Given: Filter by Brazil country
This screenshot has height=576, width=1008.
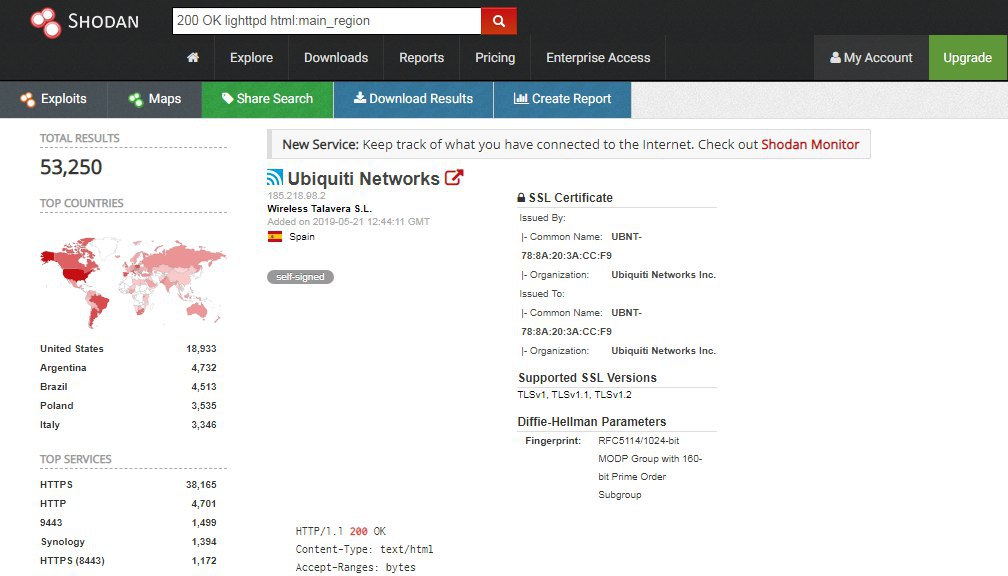Looking at the screenshot, I should 53,386.
